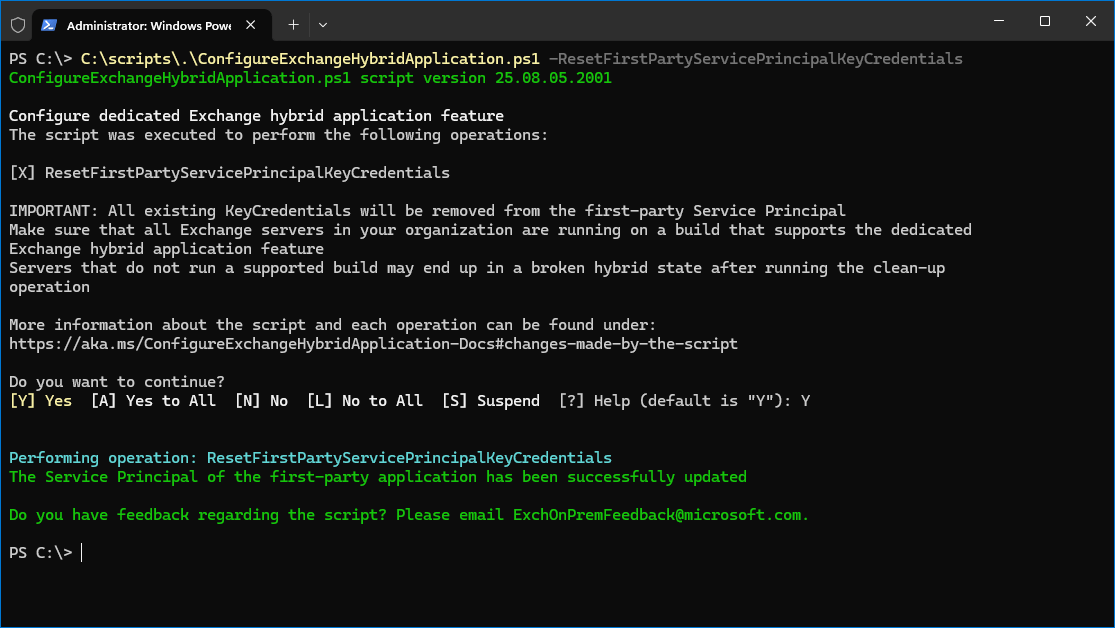Click the [X] ResetFirstPartyServicePrincipalKeyCredentials checkbox marker
The width and height of the screenshot is (1115, 628).
click(x=22, y=173)
